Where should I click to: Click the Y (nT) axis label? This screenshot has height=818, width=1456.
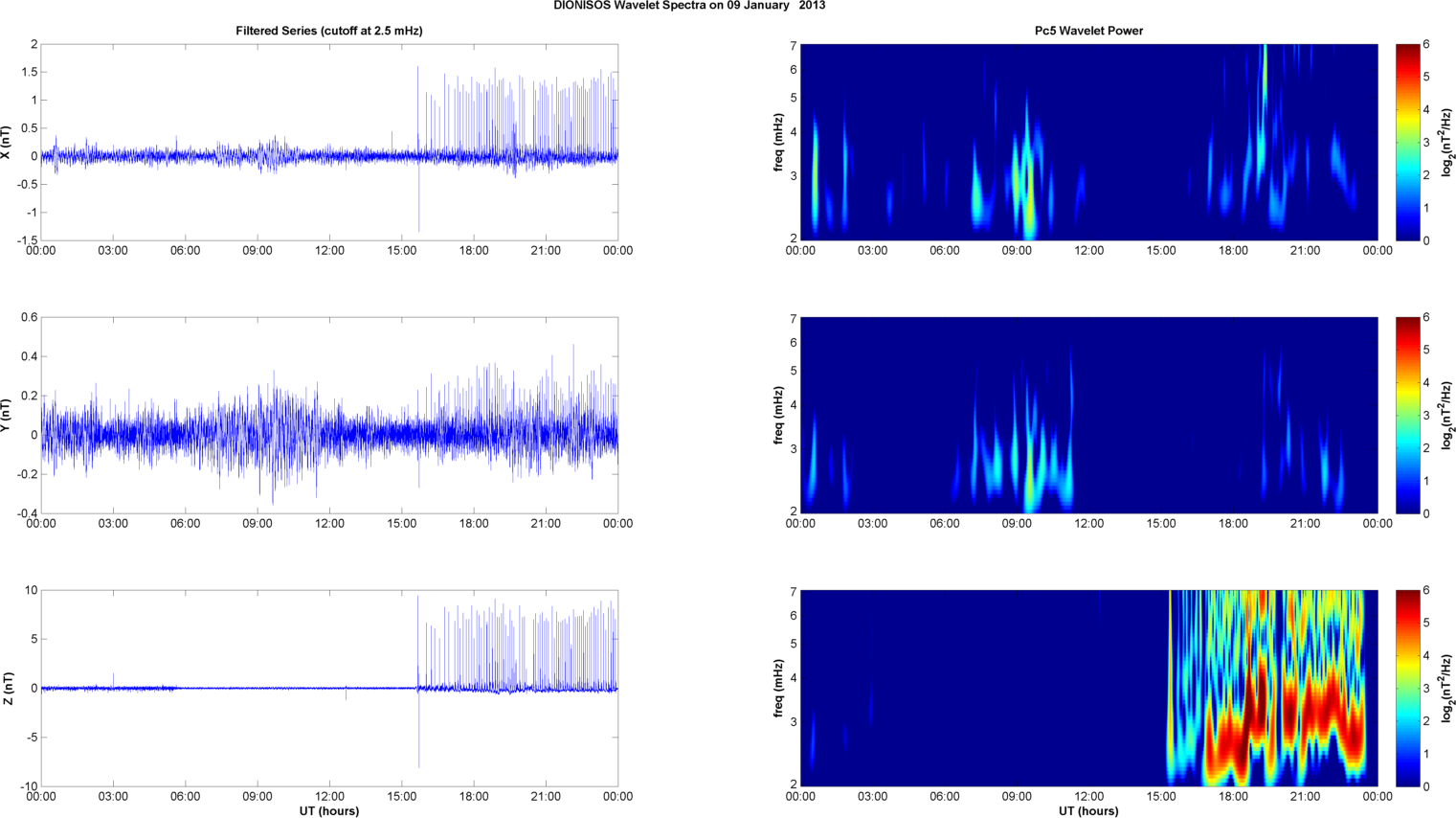(7, 415)
